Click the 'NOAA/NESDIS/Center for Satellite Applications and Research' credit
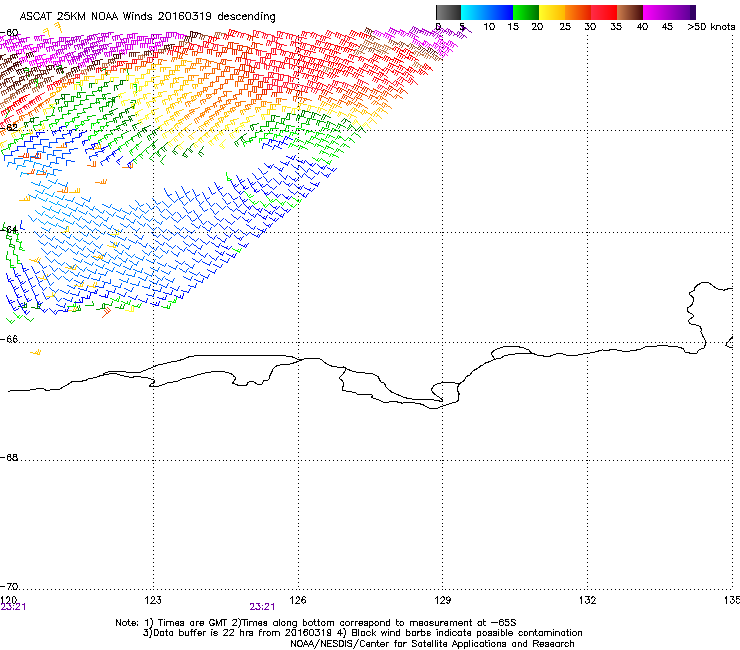This screenshot has width=740, height=650. [432, 644]
